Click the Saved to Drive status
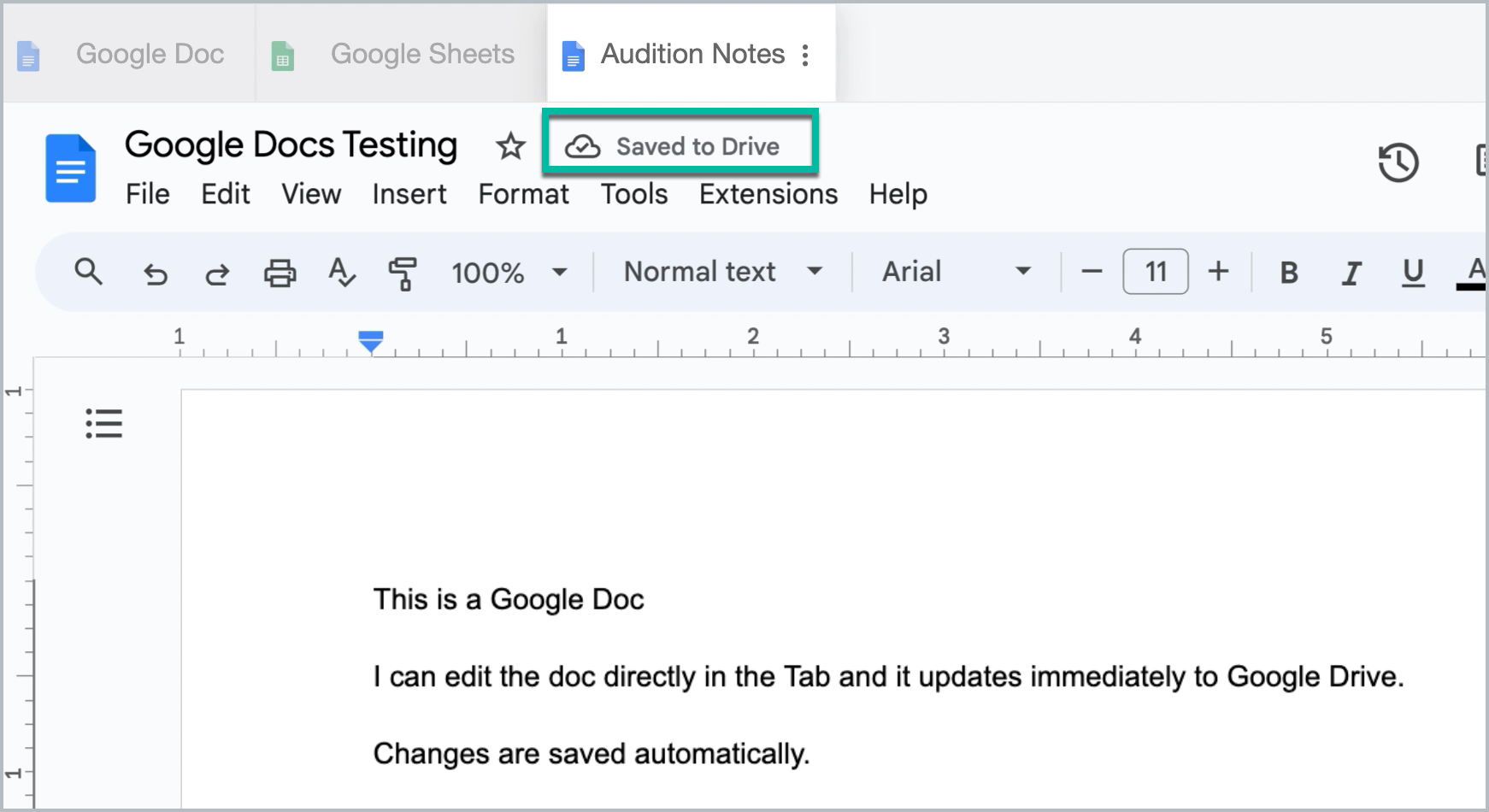Image resolution: width=1489 pixels, height=812 pixels. [x=673, y=147]
